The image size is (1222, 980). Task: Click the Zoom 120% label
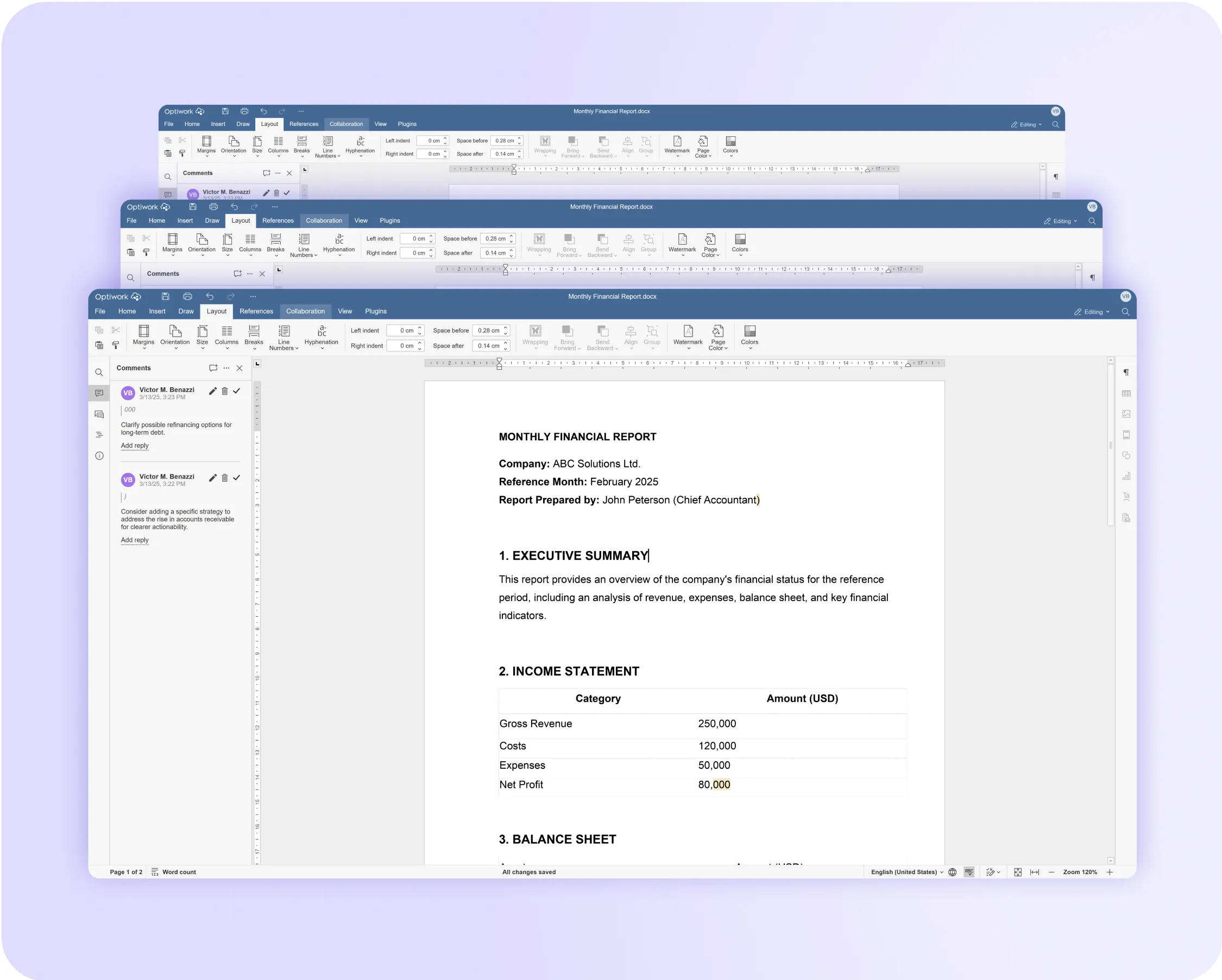1080,872
